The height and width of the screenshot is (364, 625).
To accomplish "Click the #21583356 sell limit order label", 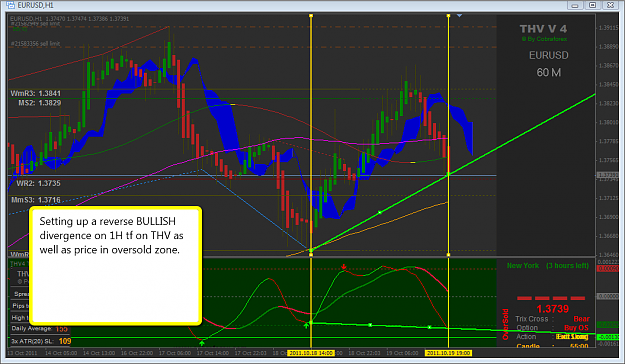I will coord(35,43).
